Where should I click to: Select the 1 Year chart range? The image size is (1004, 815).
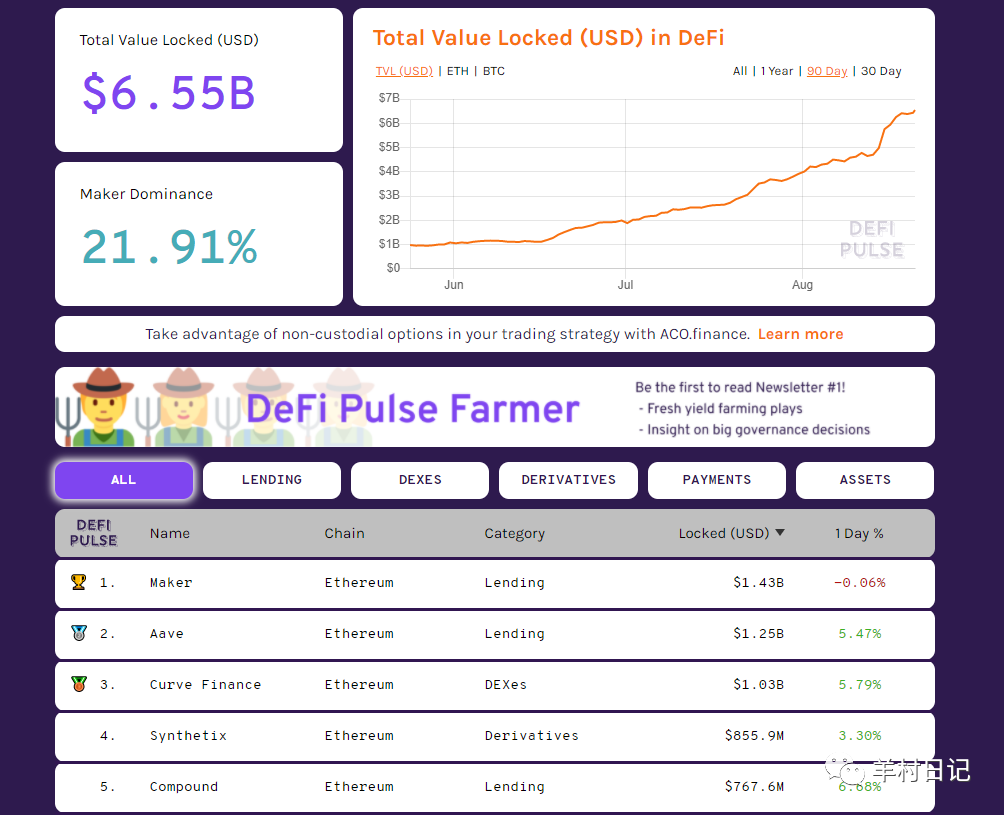[x=777, y=71]
